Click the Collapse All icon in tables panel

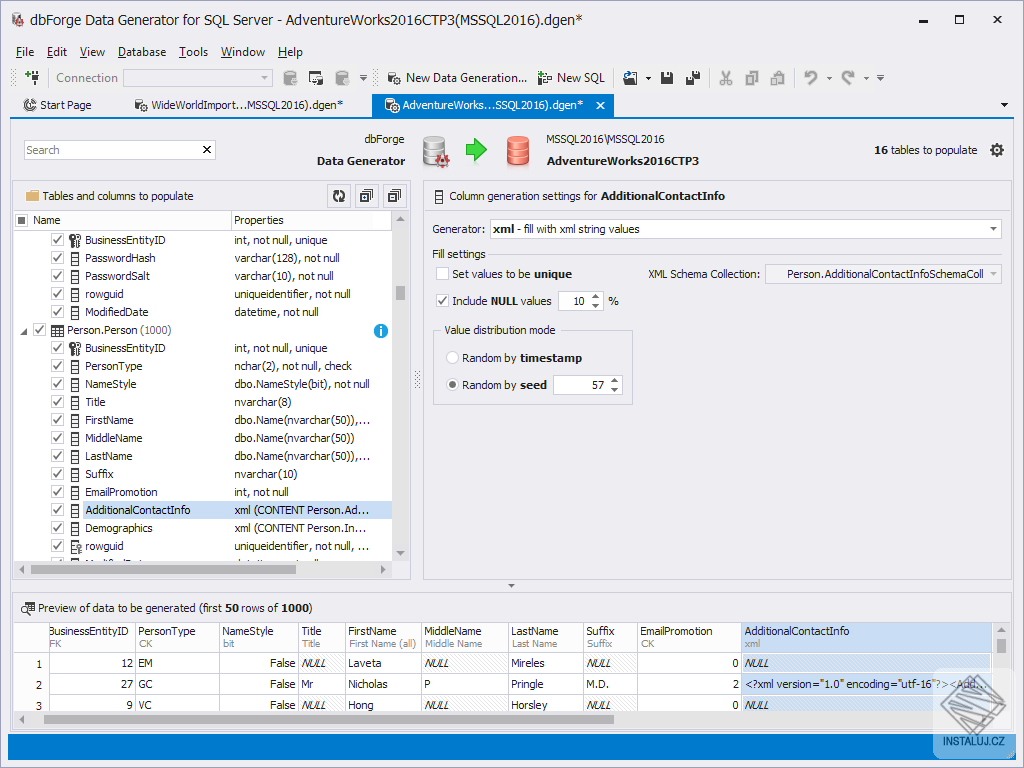coord(394,196)
